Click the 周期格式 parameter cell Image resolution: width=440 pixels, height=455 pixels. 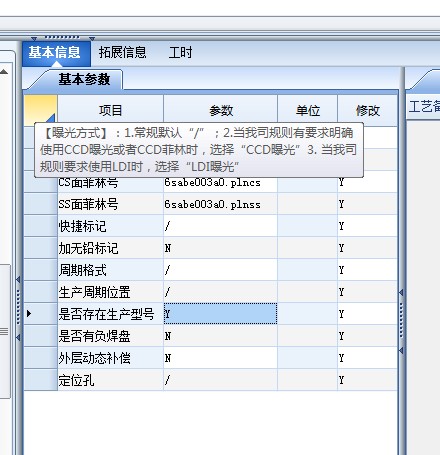220,270
